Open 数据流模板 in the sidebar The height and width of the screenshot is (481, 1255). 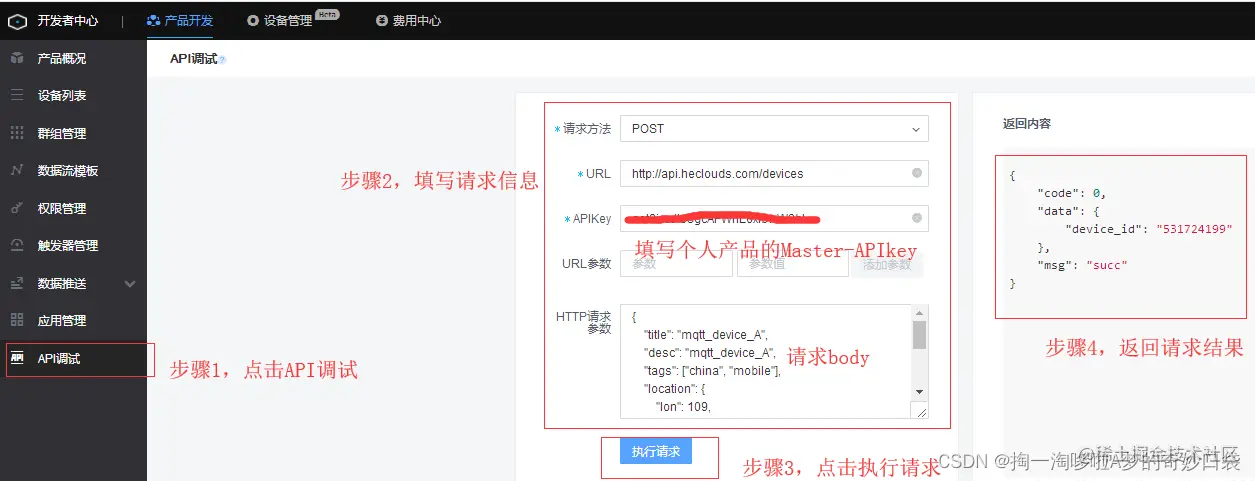tap(68, 171)
